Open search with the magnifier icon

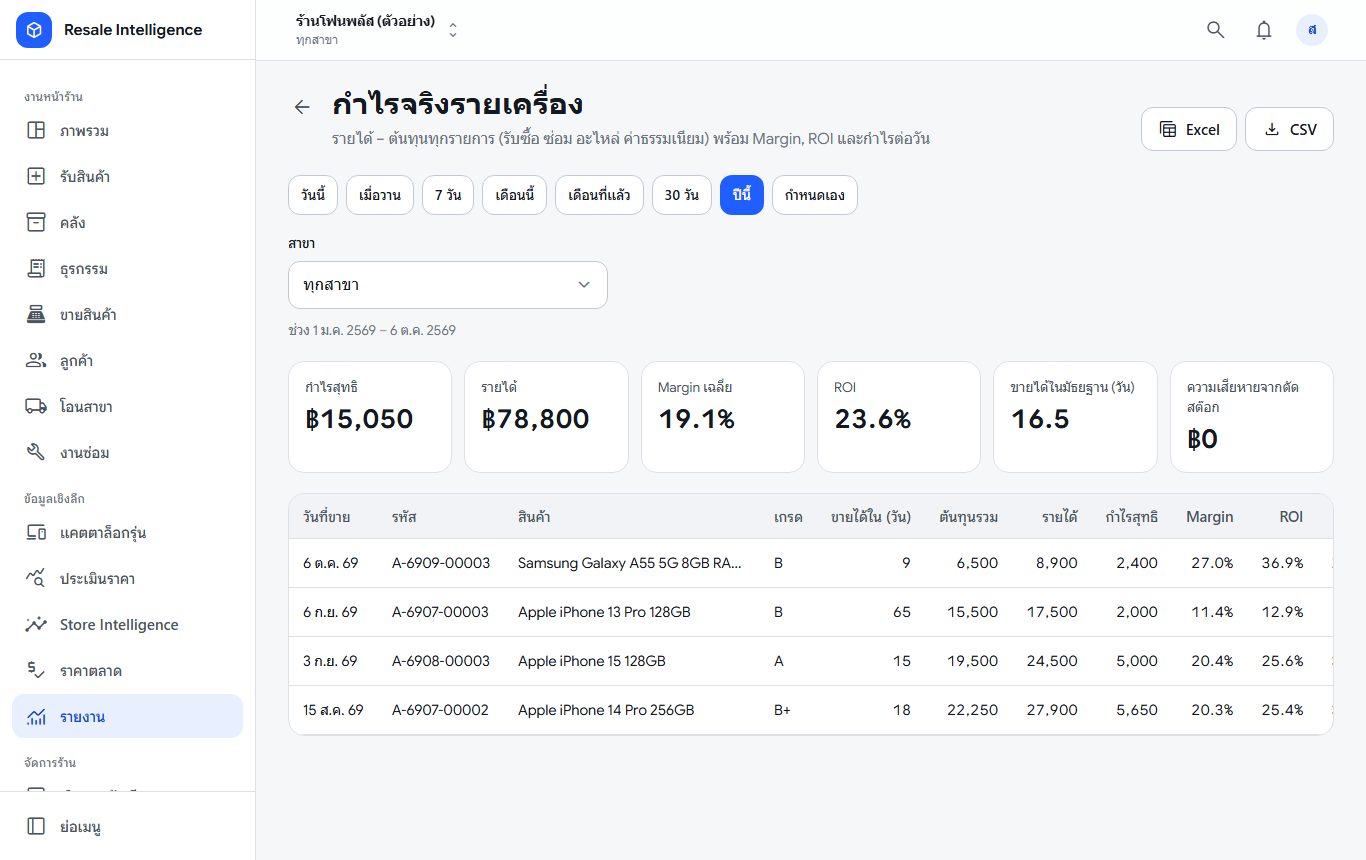1216,30
